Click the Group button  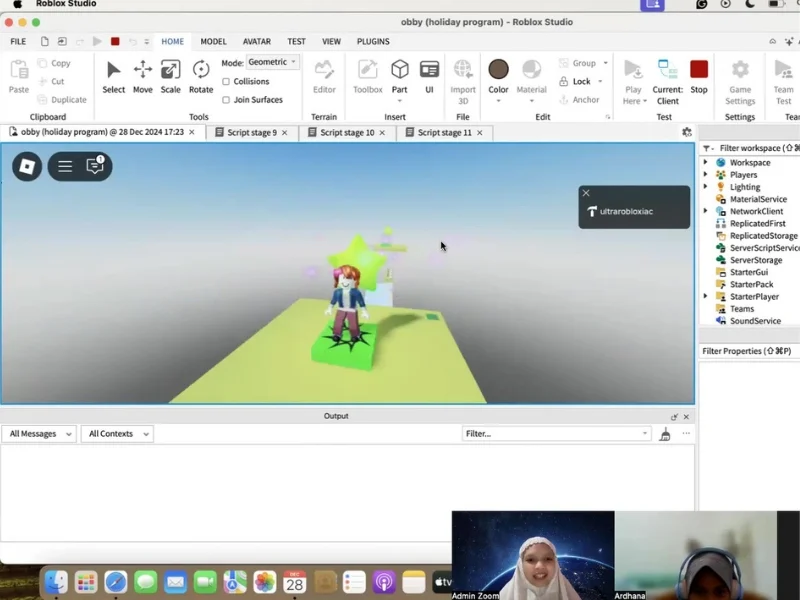tap(578, 63)
